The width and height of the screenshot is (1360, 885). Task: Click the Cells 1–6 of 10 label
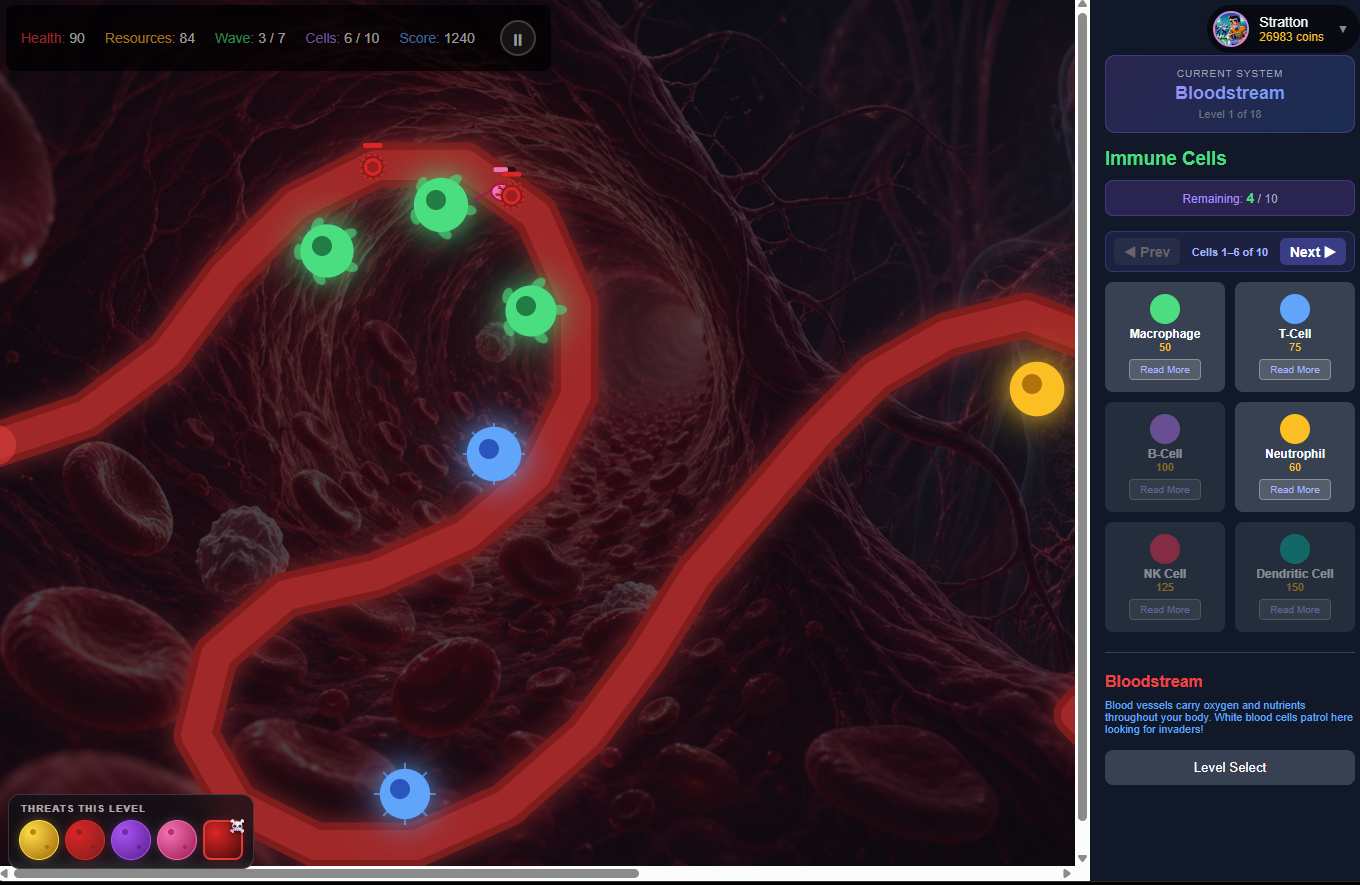pos(1230,252)
